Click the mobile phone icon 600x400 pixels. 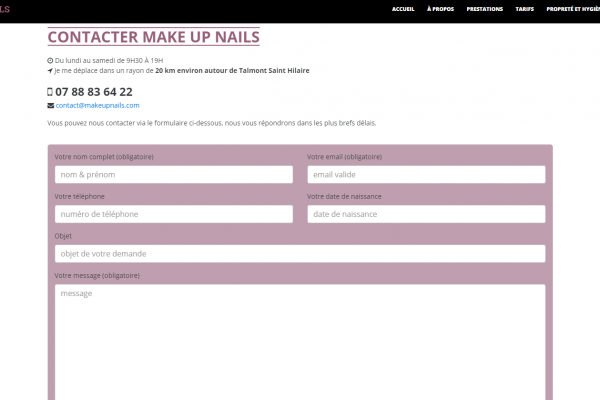tap(50, 92)
